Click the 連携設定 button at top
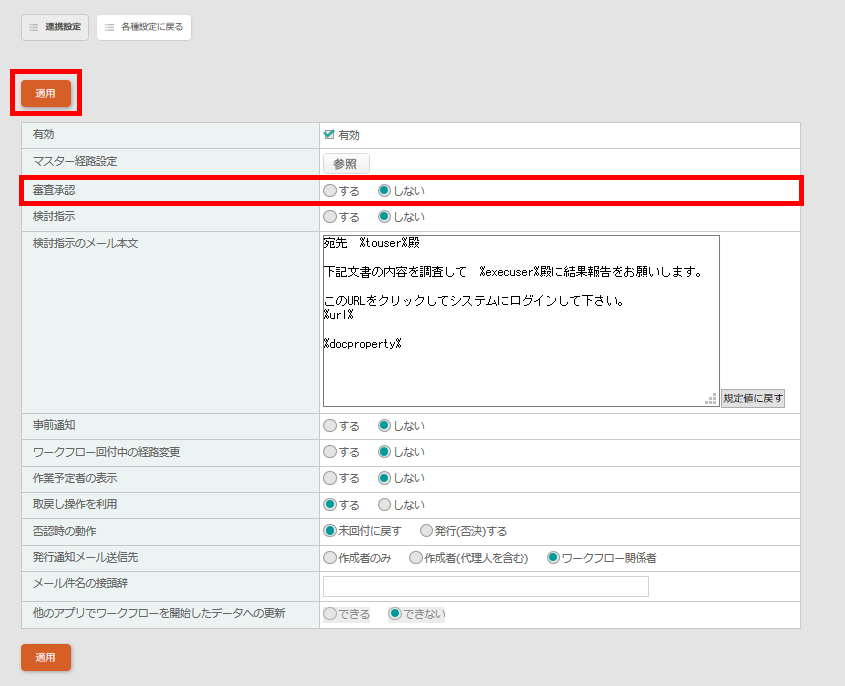Image resolution: width=845 pixels, height=686 pixels. tap(55, 27)
